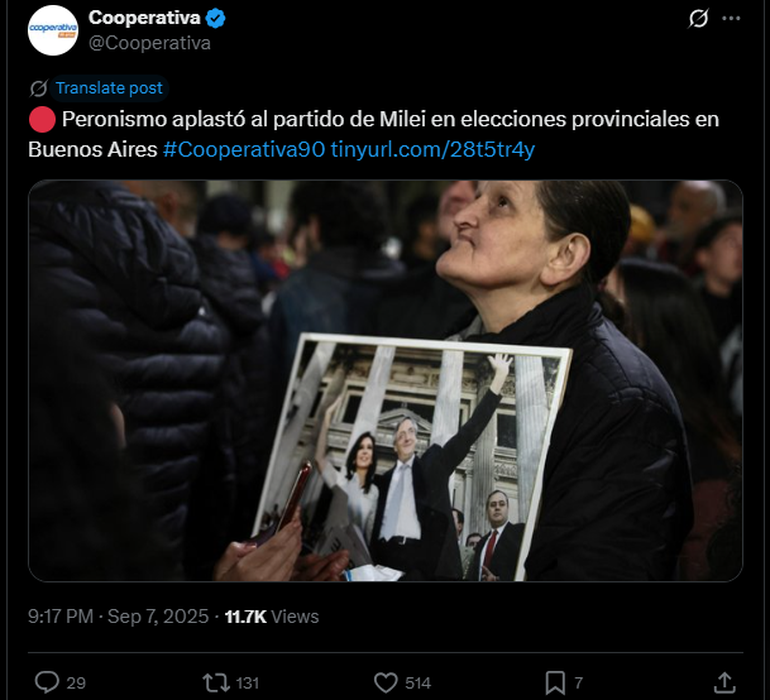Viewport: 770px width, 700px height.
Task: Open the #Cooperativa90 hashtag
Action: [x=244, y=149]
